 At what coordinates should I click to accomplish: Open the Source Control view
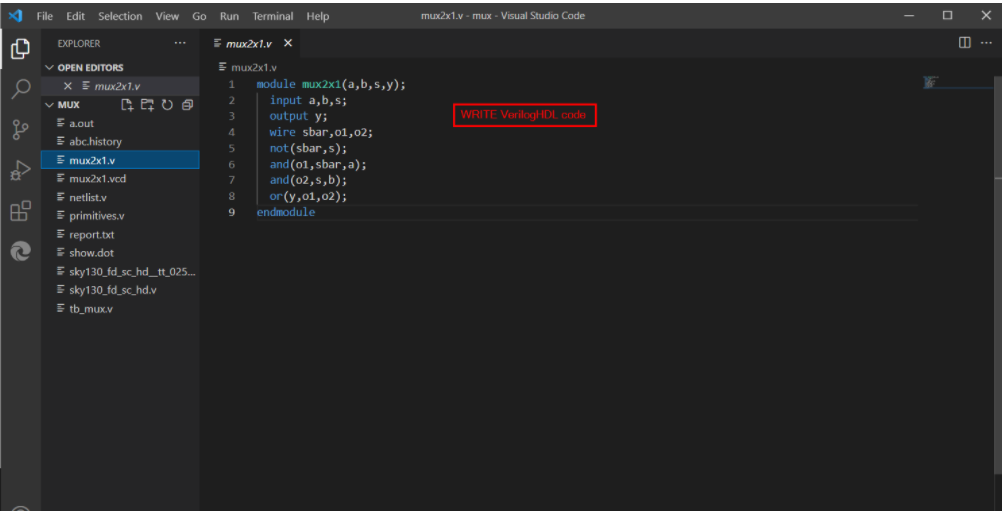[x=20, y=130]
